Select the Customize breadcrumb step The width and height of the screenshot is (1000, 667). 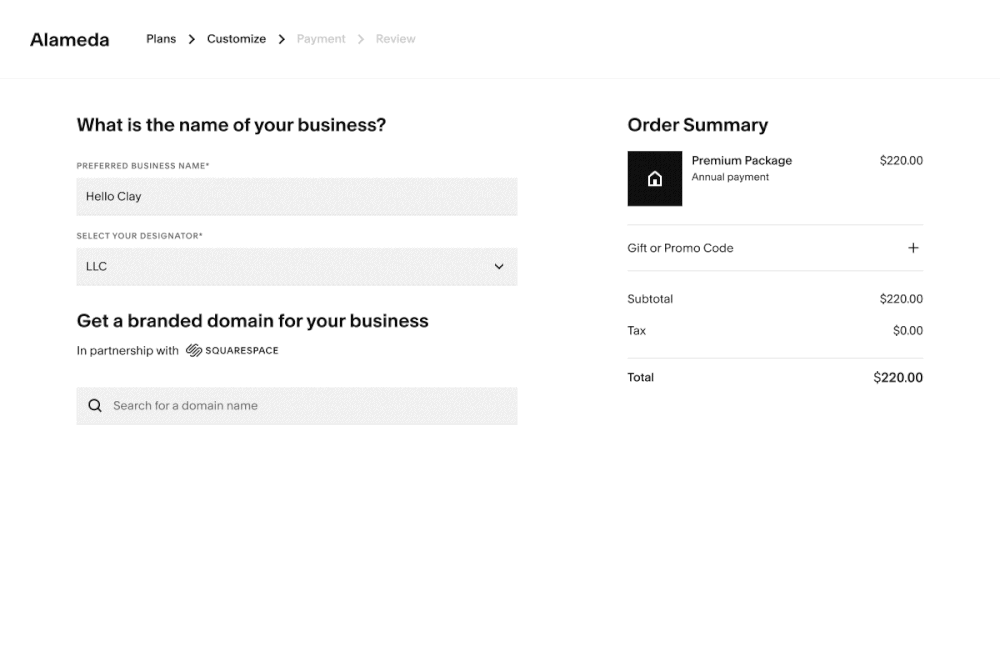tap(236, 38)
